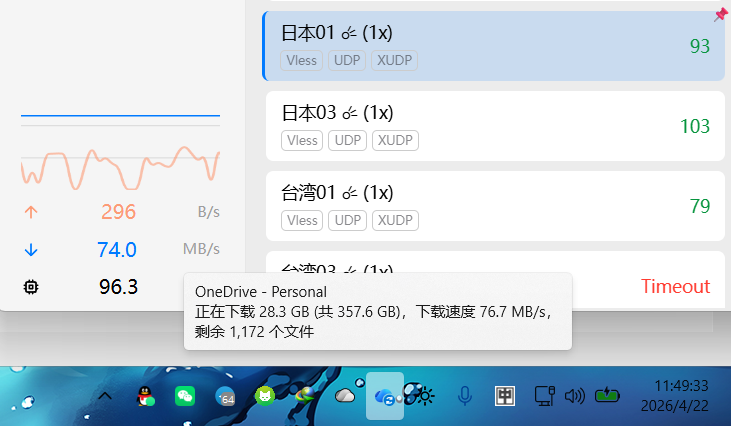
Task: Click the orange traffic graph
Action: (x=120, y=168)
